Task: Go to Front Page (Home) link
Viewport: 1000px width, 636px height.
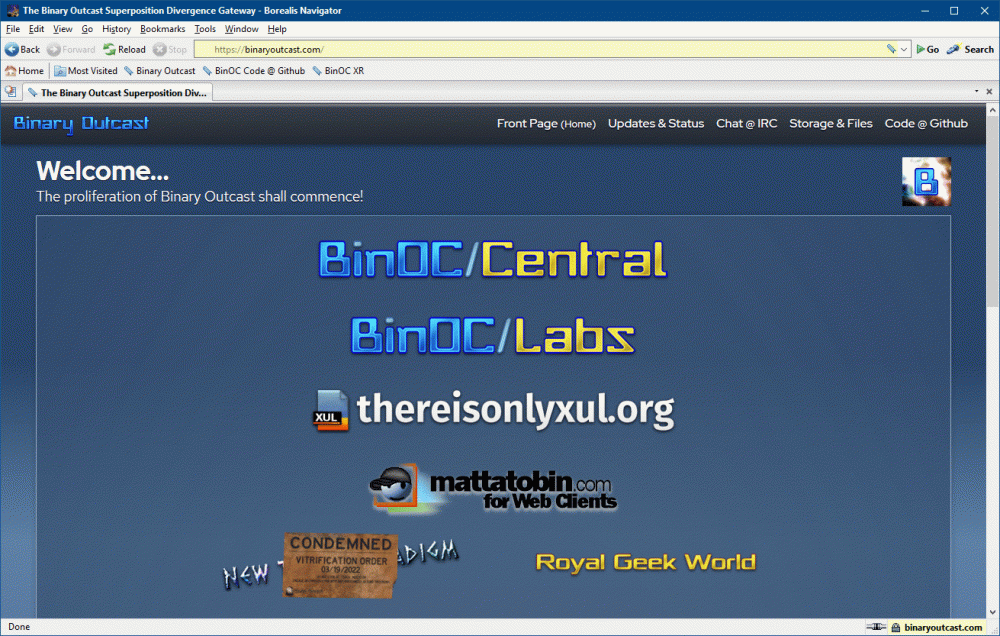Action: tap(546, 124)
